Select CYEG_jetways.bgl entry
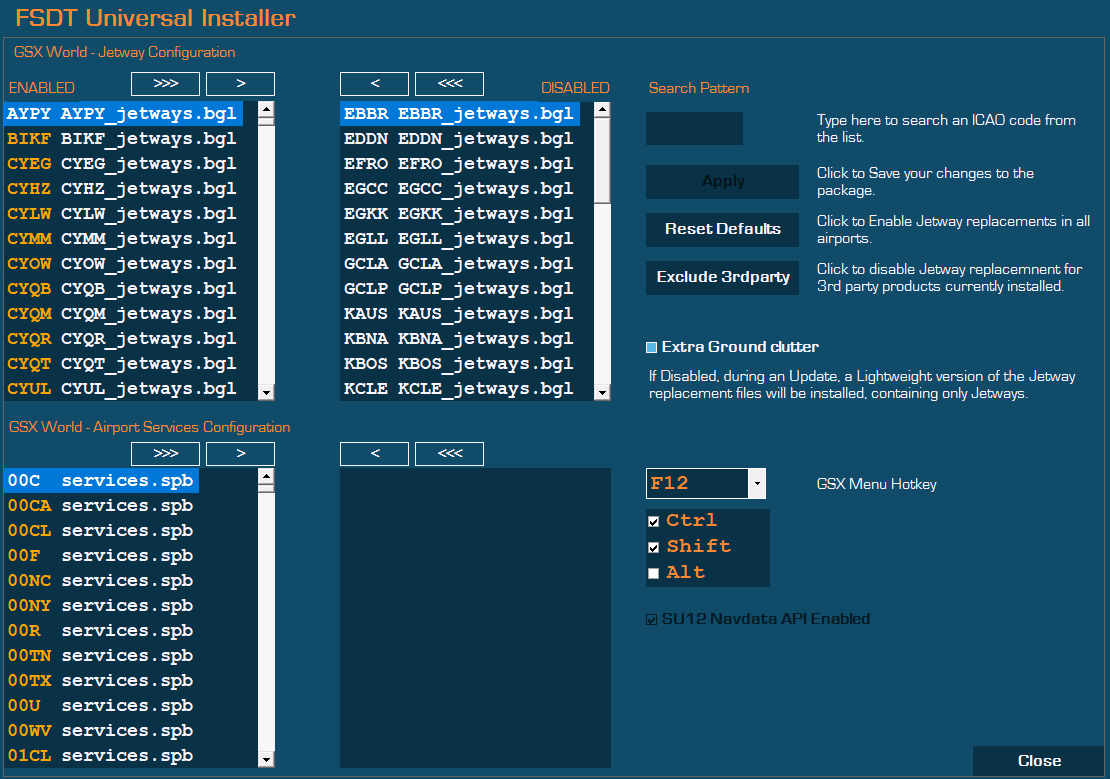The width and height of the screenshot is (1110, 779). (x=123, y=164)
